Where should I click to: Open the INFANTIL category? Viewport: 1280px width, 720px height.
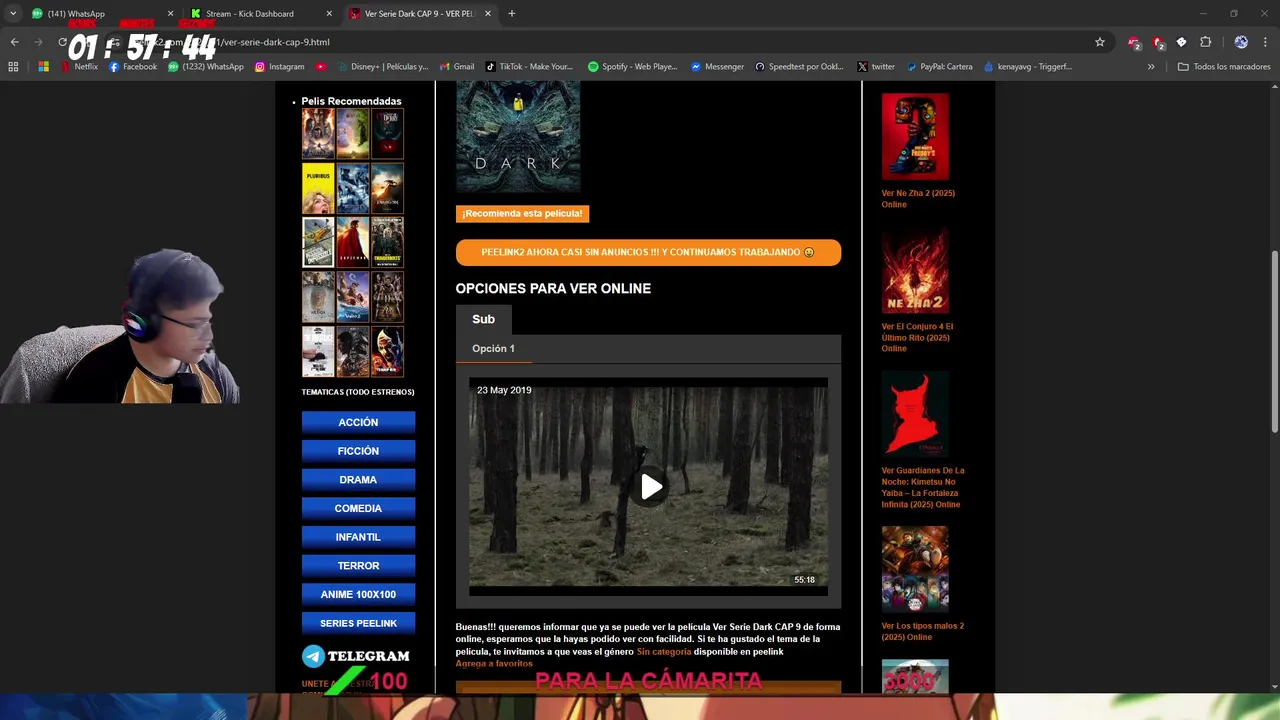(358, 537)
